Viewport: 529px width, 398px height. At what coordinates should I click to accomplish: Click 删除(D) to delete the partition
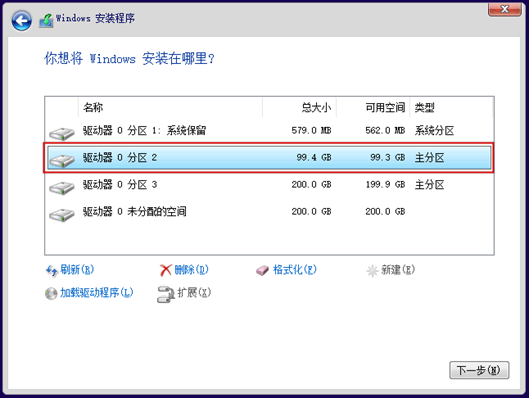coord(191,269)
